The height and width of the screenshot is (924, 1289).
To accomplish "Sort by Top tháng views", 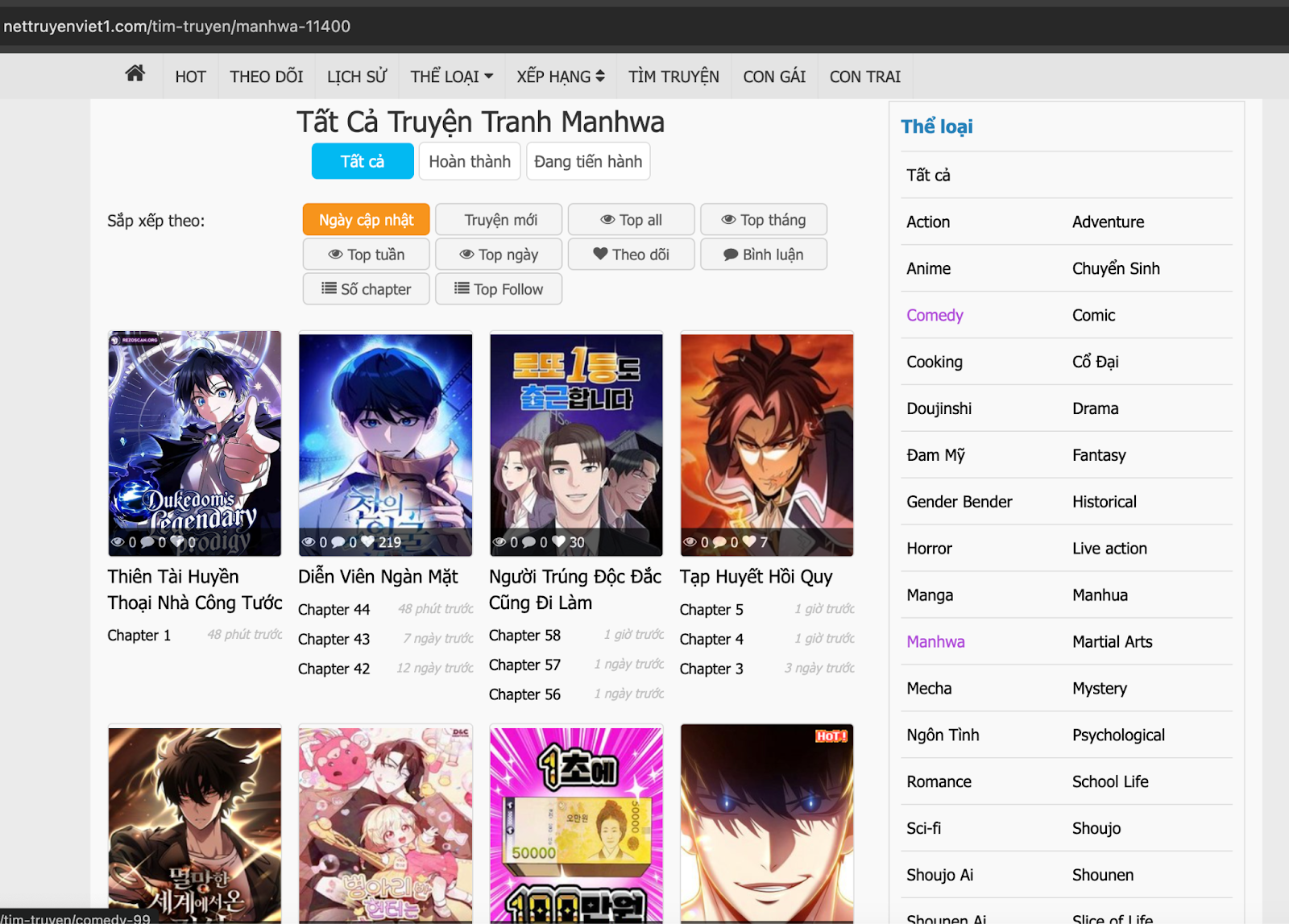I will click(763, 220).
